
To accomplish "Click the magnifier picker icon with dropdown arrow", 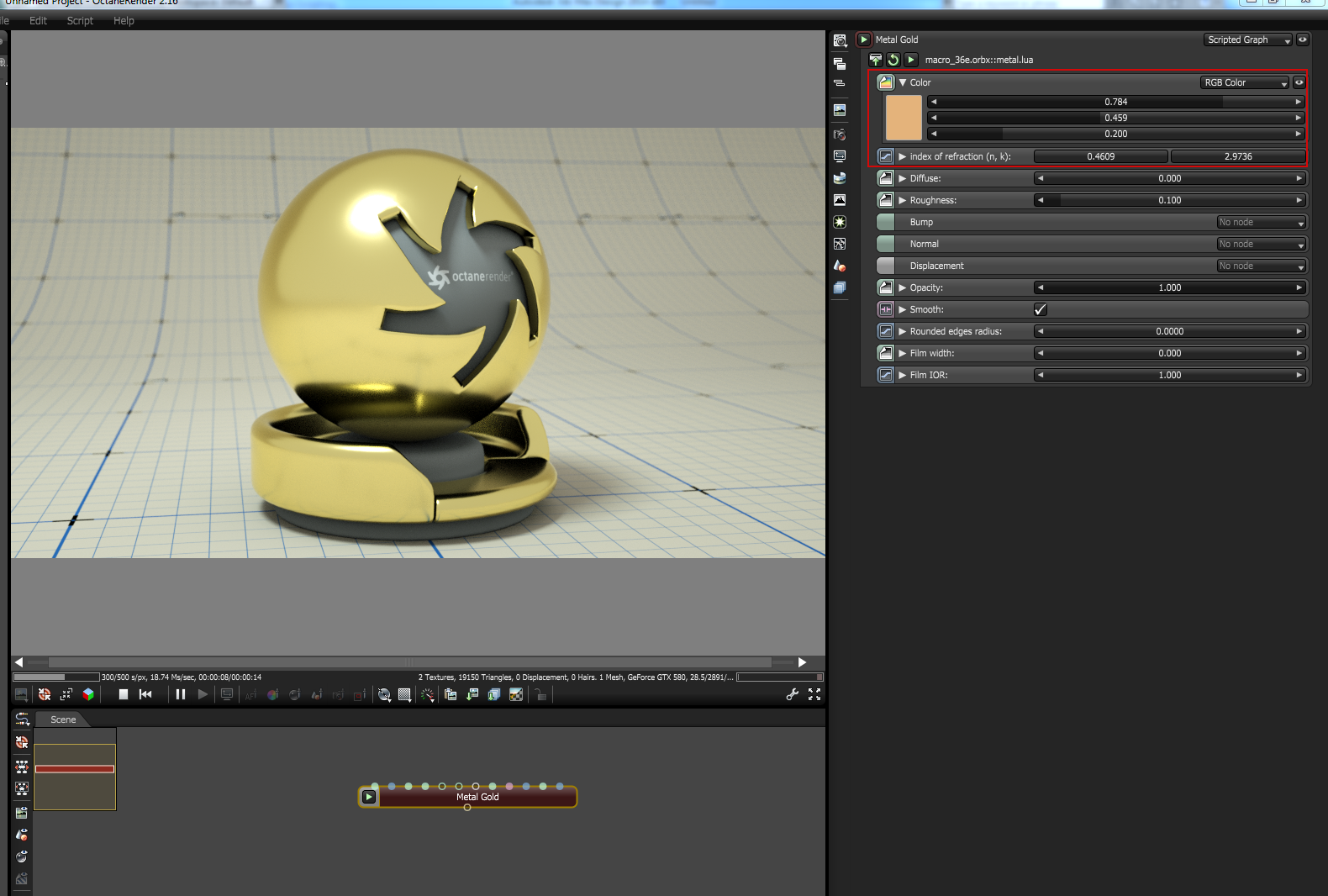I will pyautogui.click(x=384, y=694).
